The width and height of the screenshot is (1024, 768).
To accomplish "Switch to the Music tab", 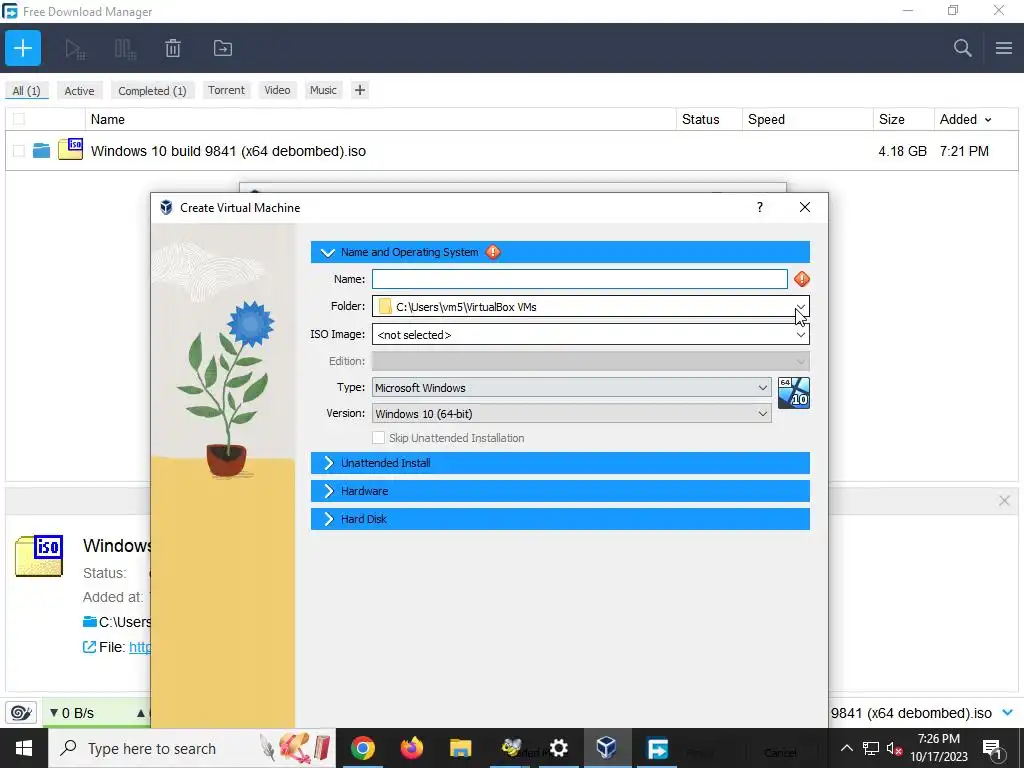I will 323,90.
